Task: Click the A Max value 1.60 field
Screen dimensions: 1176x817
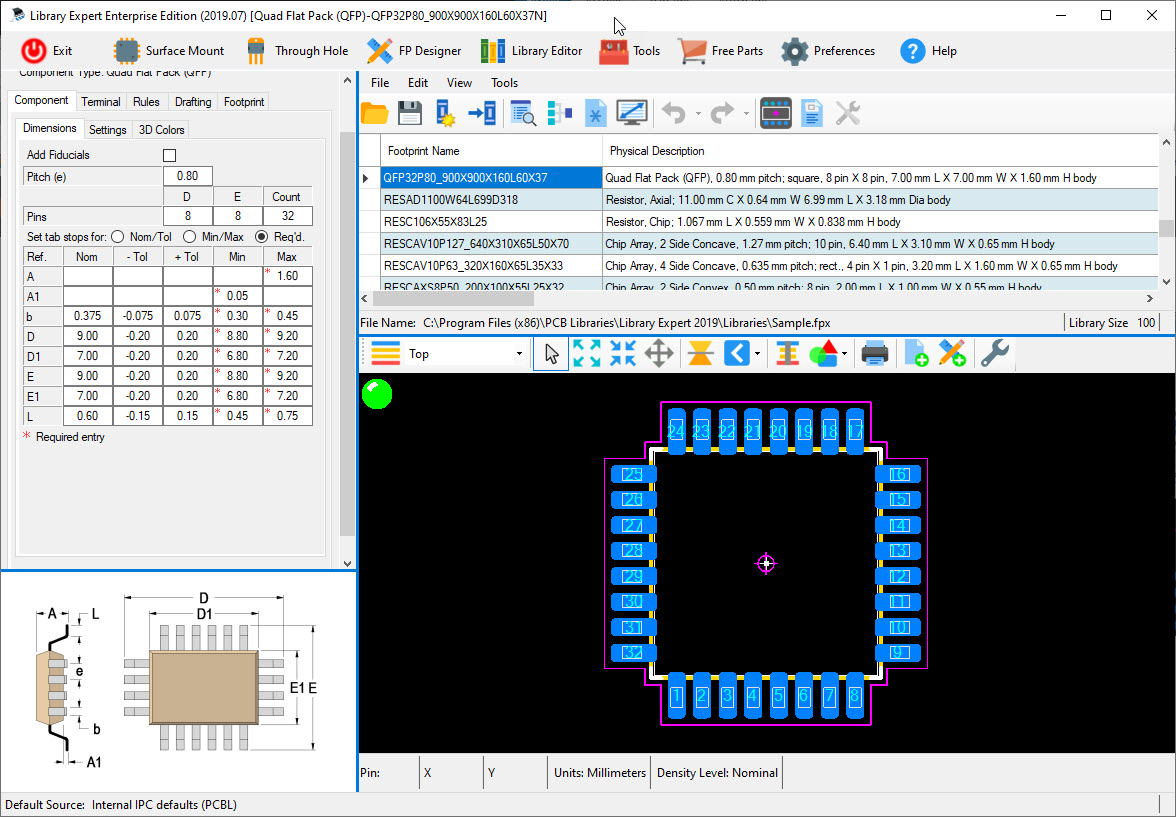Action: coord(287,276)
